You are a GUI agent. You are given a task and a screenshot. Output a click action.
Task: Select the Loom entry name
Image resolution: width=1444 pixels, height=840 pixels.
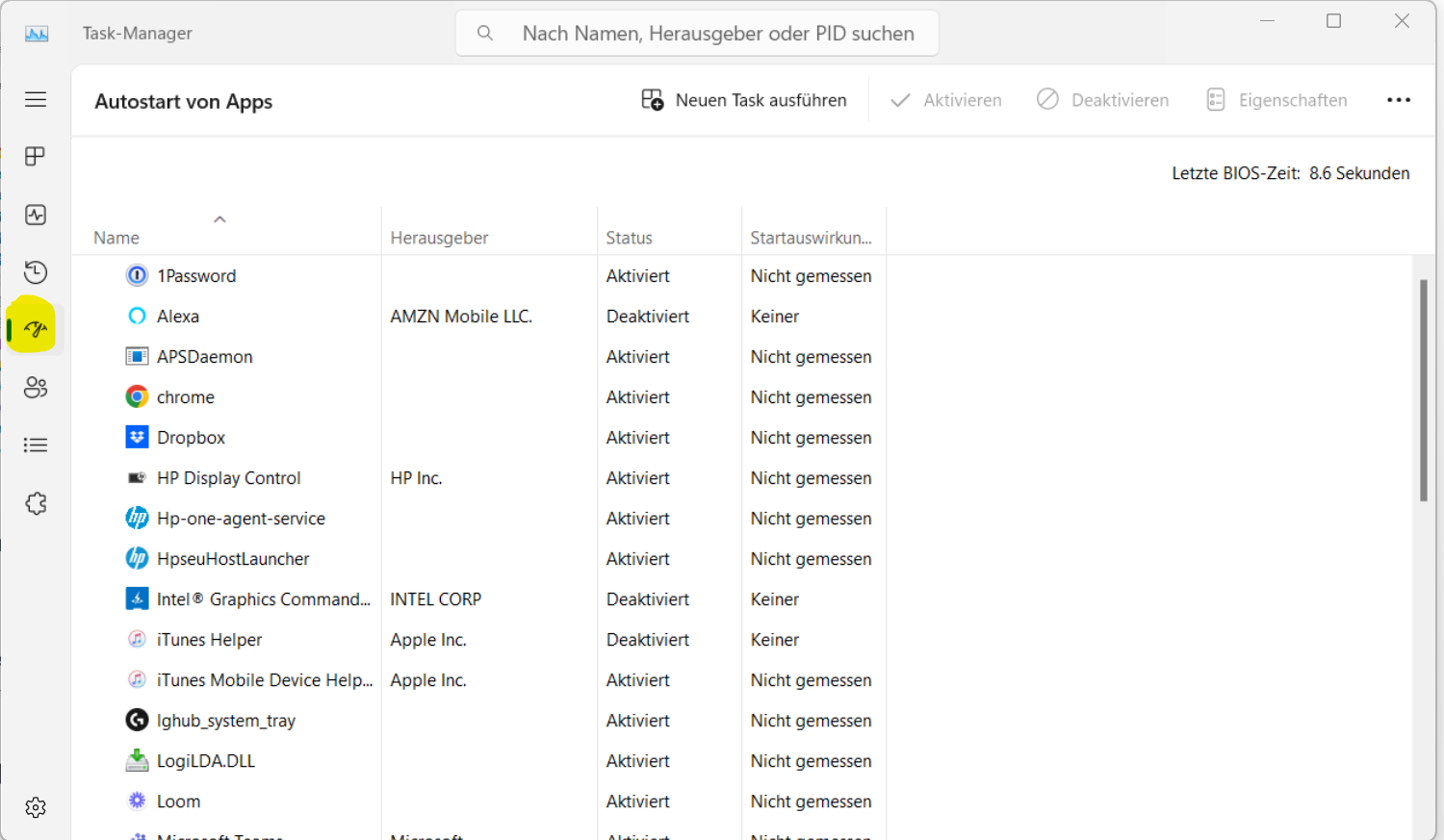point(179,802)
